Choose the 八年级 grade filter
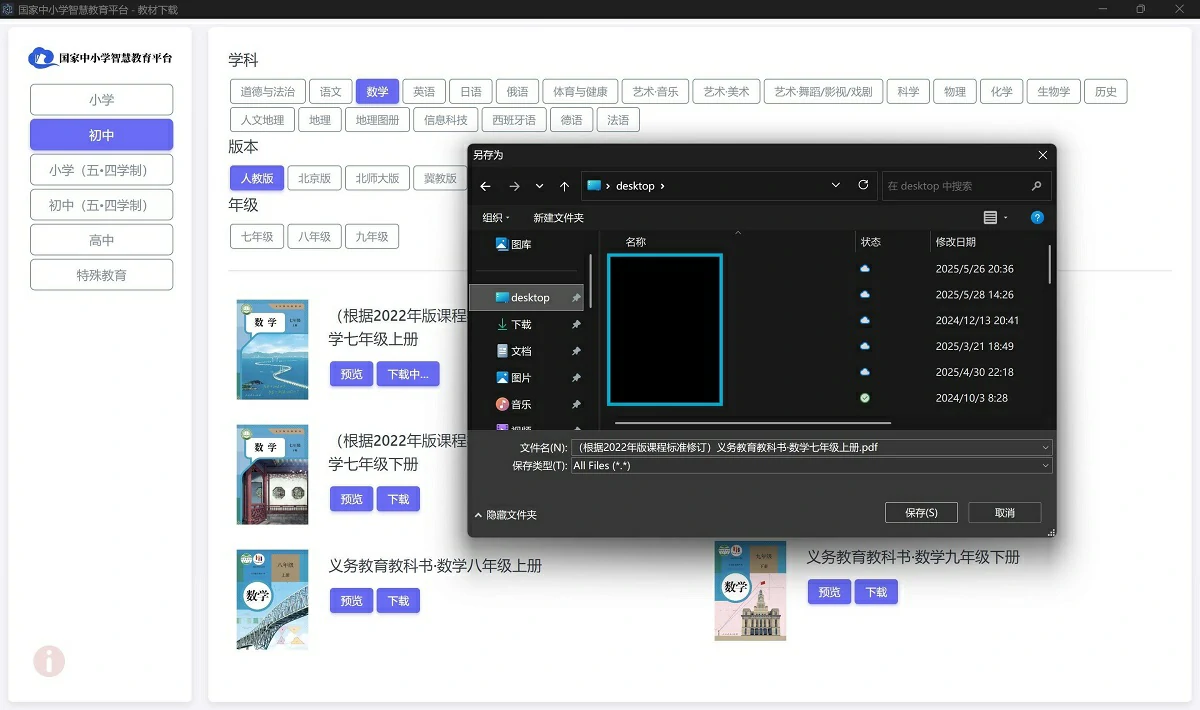This screenshot has height=710, width=1200. click(x=314, y=237)
